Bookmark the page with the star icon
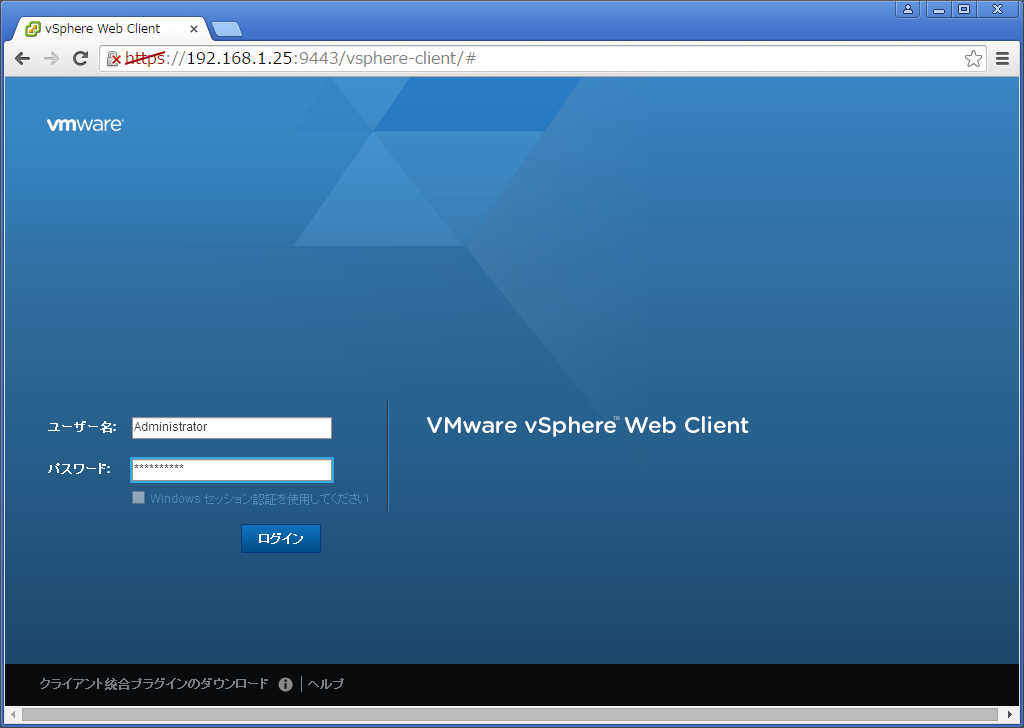Screen dimensions: 1024x728 click(973, 59)
